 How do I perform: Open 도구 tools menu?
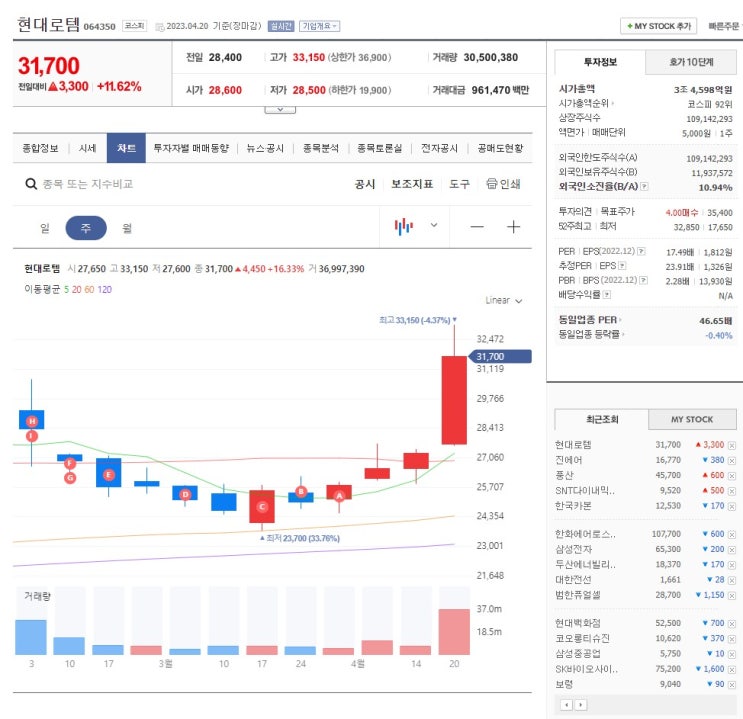point(460,184)
